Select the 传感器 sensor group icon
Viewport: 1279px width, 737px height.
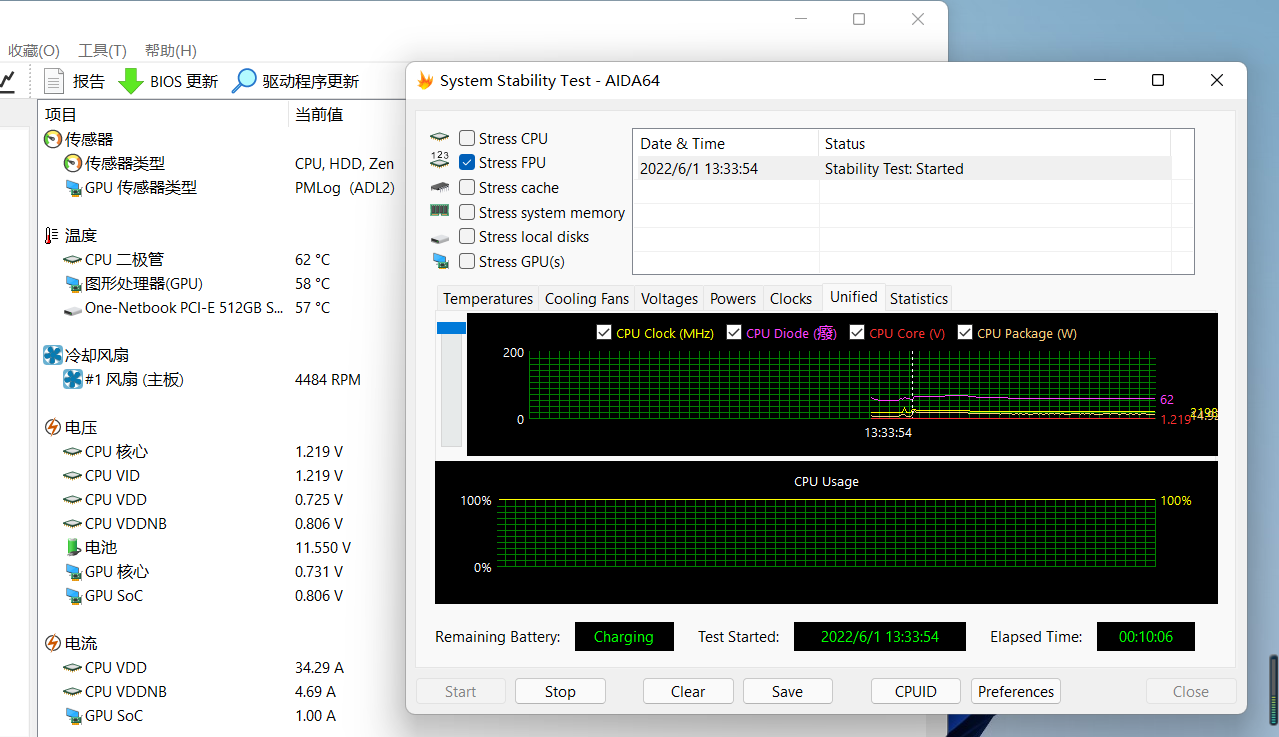point(53,139)
